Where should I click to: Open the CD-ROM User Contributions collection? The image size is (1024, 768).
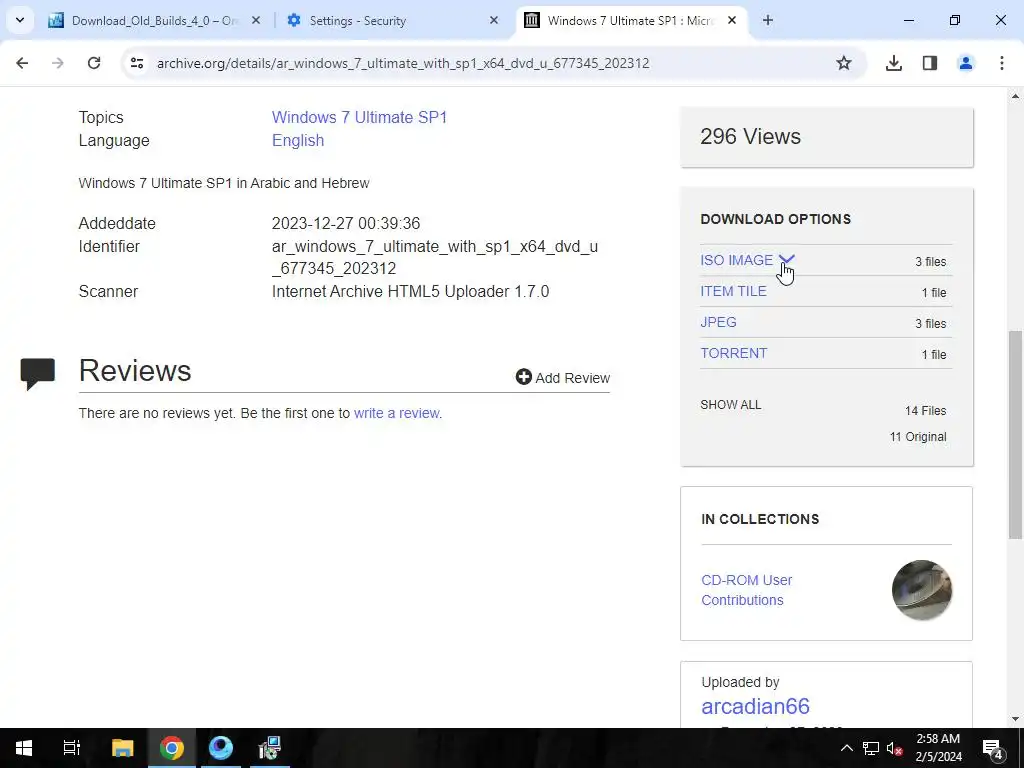(746, 590)
